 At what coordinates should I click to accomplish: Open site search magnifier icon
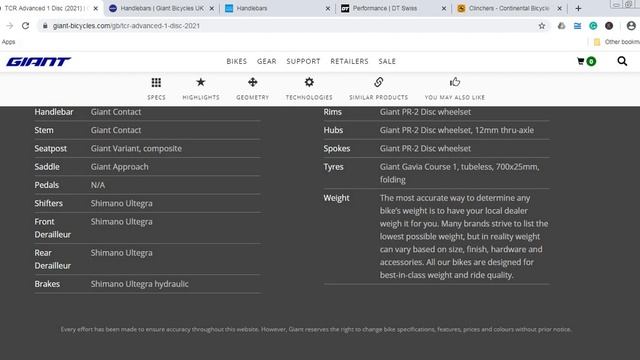622,61
